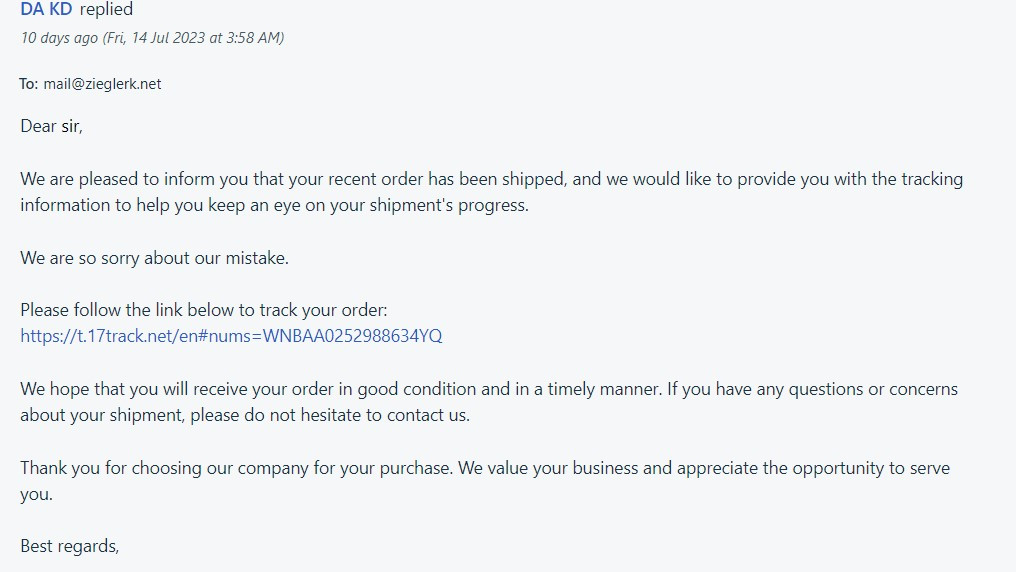Image resolution: width=1017 pixels, height=572 pixels.
Task: Click the "Best regards," closing line
Action: tap(69, 546)
